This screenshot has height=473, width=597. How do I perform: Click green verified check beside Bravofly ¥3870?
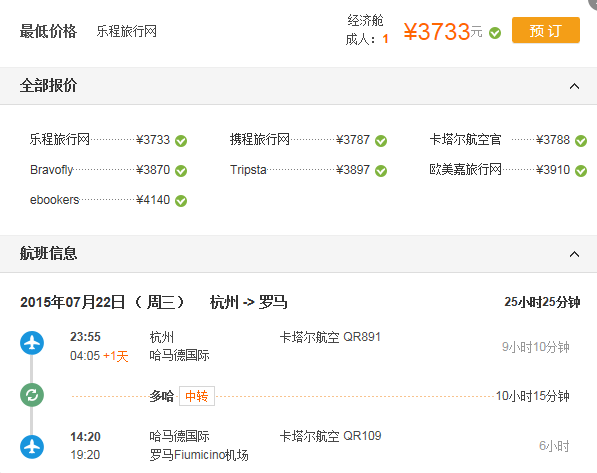pyautogui.click(x=181, y=171)
